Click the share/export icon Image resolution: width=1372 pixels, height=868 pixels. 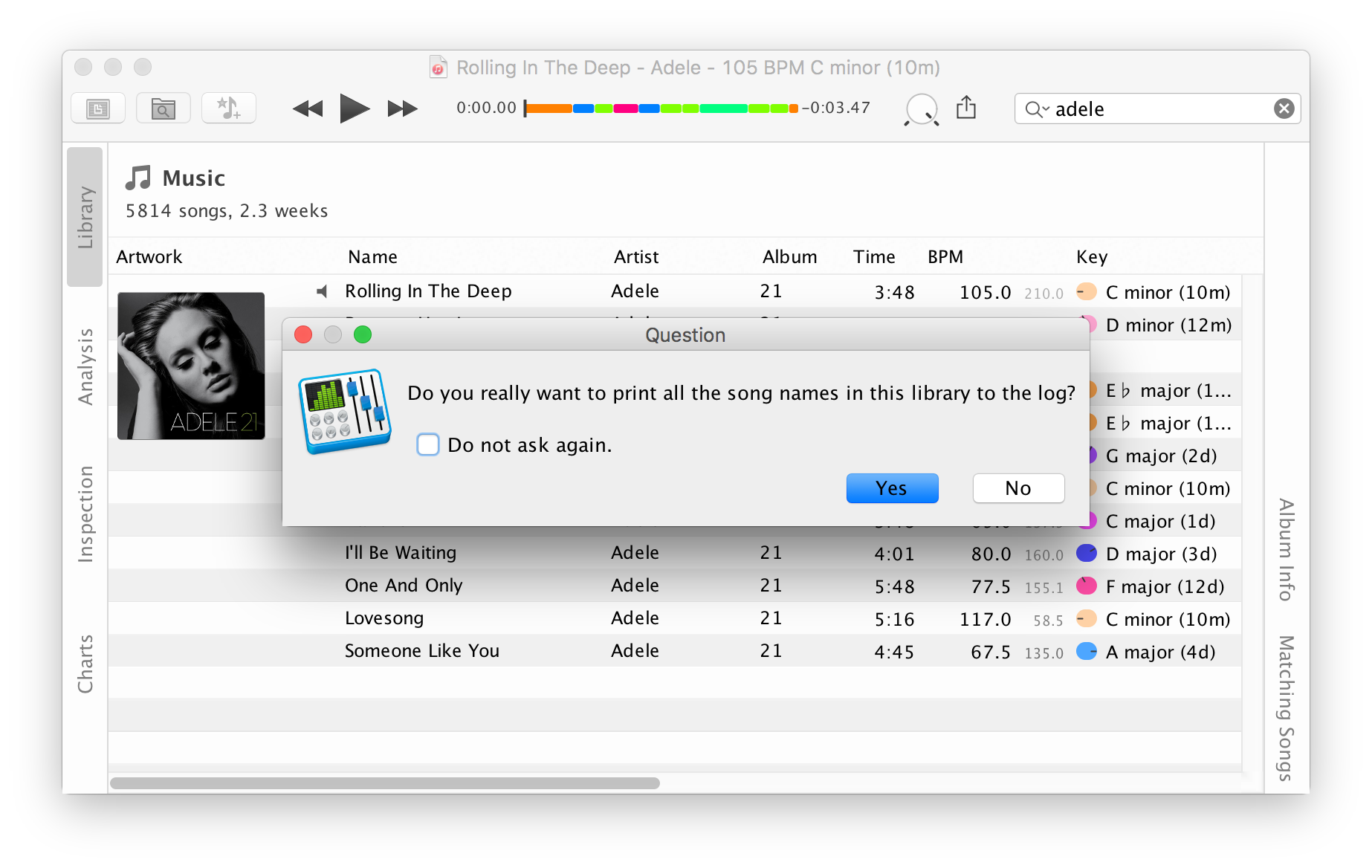[967, 108]
